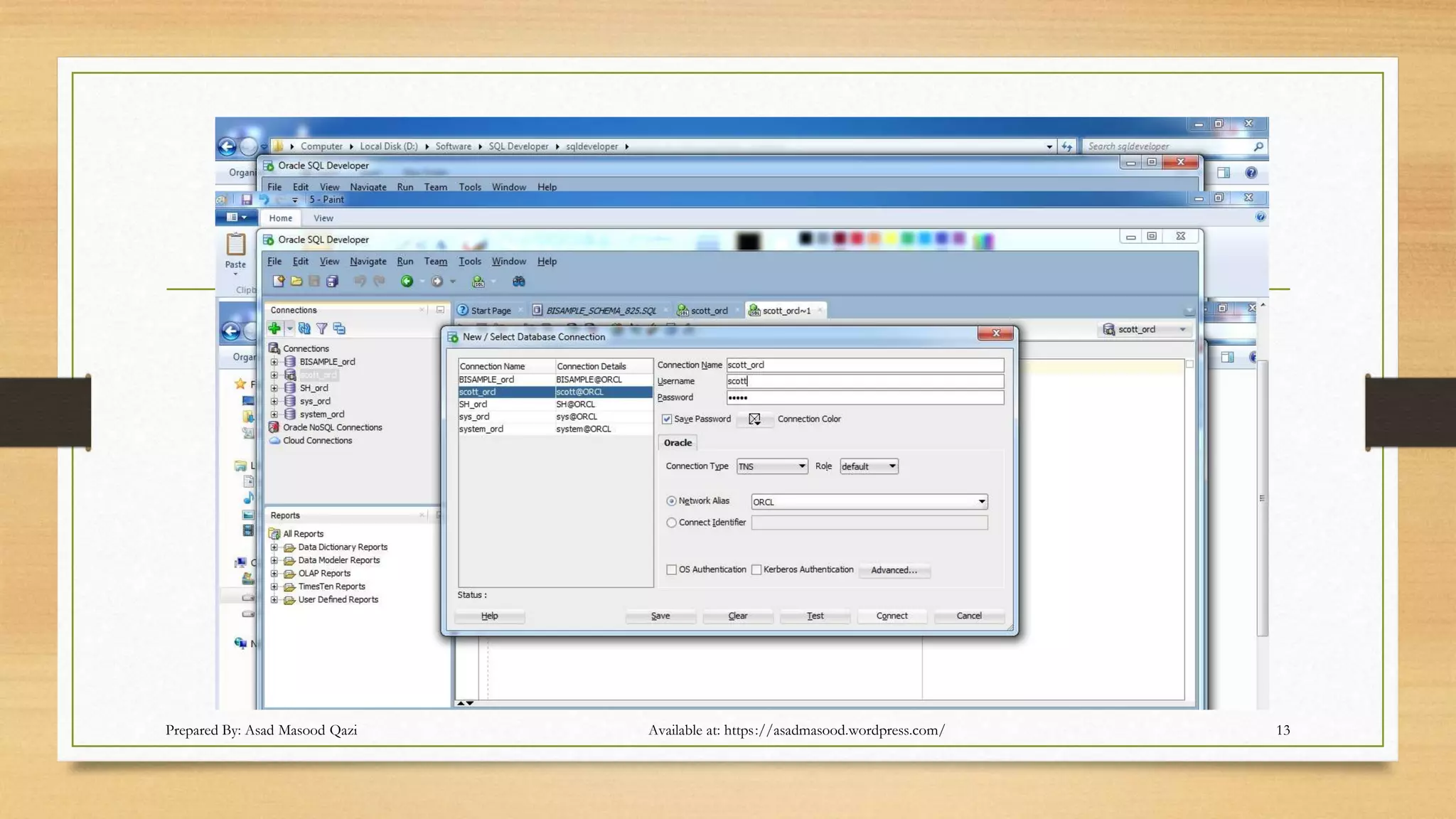Viewport: 1456px width, 819px height.
Task: Click the Explorer back arrow in address bar
Action: (227, 146)
